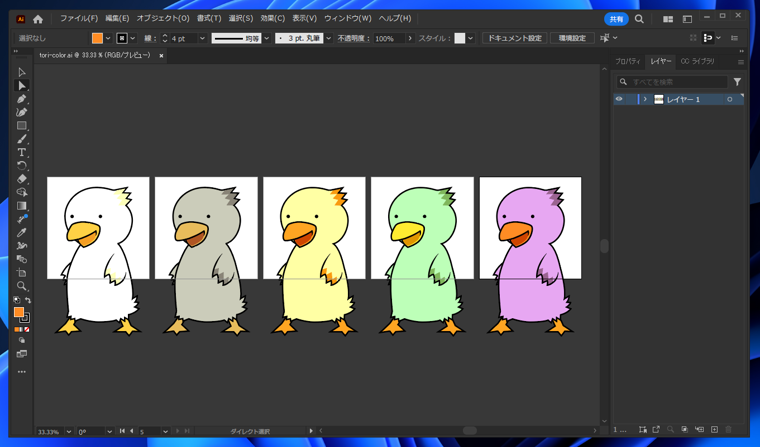
Task: Open the オブジェクト(O) menu
Action: (163, 18)
